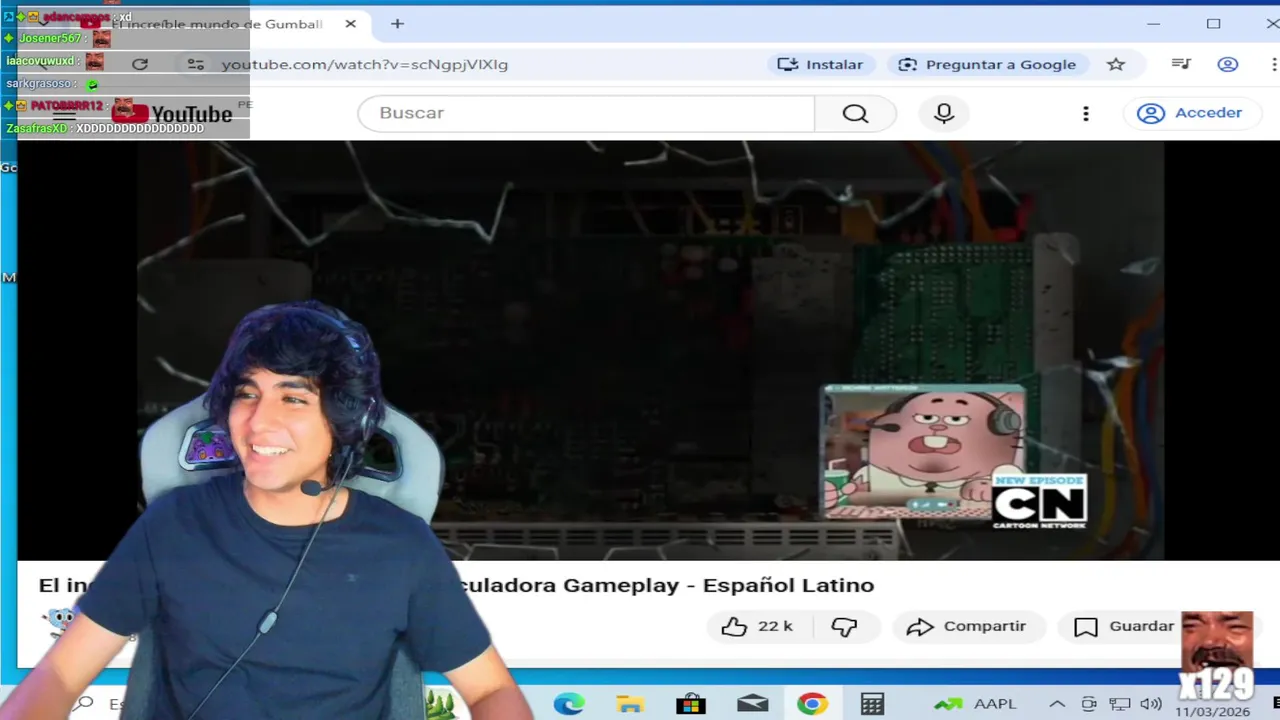Bookmark this page with the star

pyautogui.click(x=1116, y=64)
